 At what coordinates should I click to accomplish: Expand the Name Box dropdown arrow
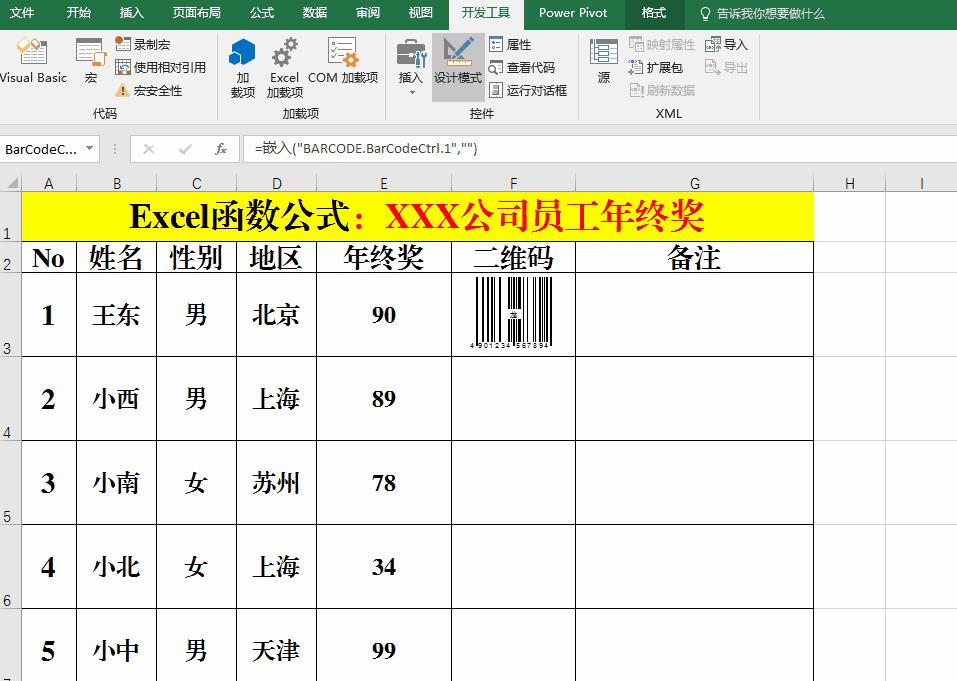pos(90,148)
